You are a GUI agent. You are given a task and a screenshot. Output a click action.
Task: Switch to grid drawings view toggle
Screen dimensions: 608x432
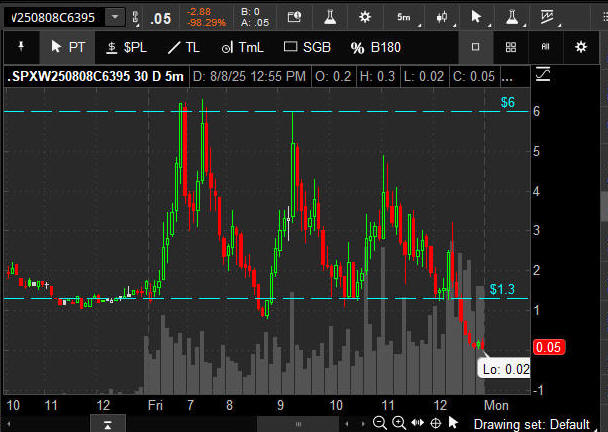pos(510,47)
